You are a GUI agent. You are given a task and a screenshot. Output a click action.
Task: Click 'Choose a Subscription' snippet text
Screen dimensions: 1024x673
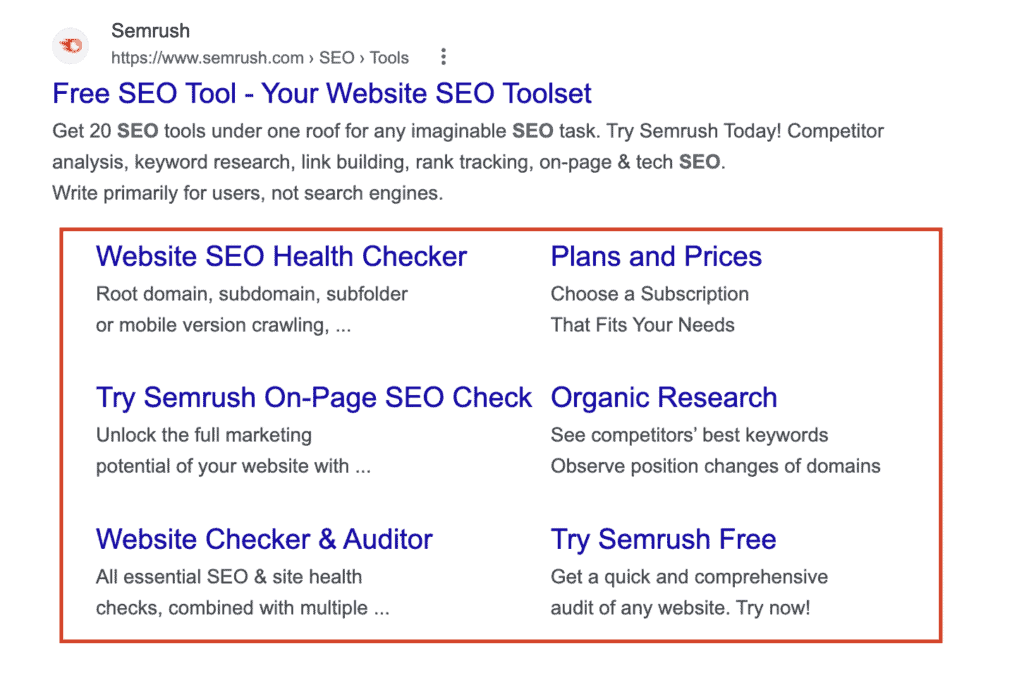(x=650, y=294)
